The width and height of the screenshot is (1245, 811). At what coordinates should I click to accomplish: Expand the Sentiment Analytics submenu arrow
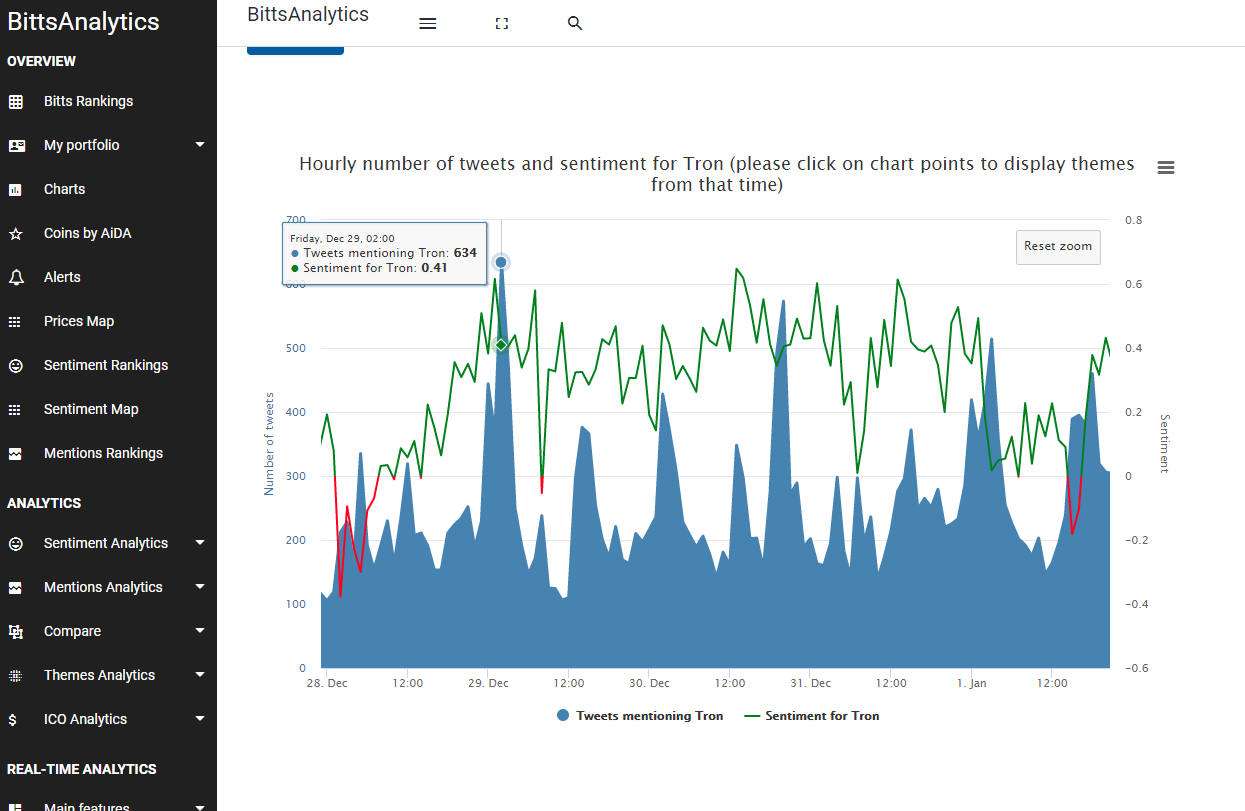[200, 543]
